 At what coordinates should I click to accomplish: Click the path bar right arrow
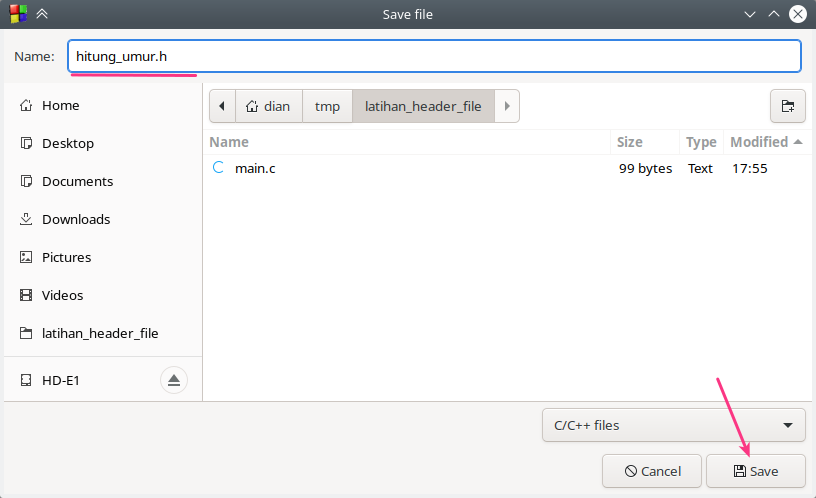[507, 106]
